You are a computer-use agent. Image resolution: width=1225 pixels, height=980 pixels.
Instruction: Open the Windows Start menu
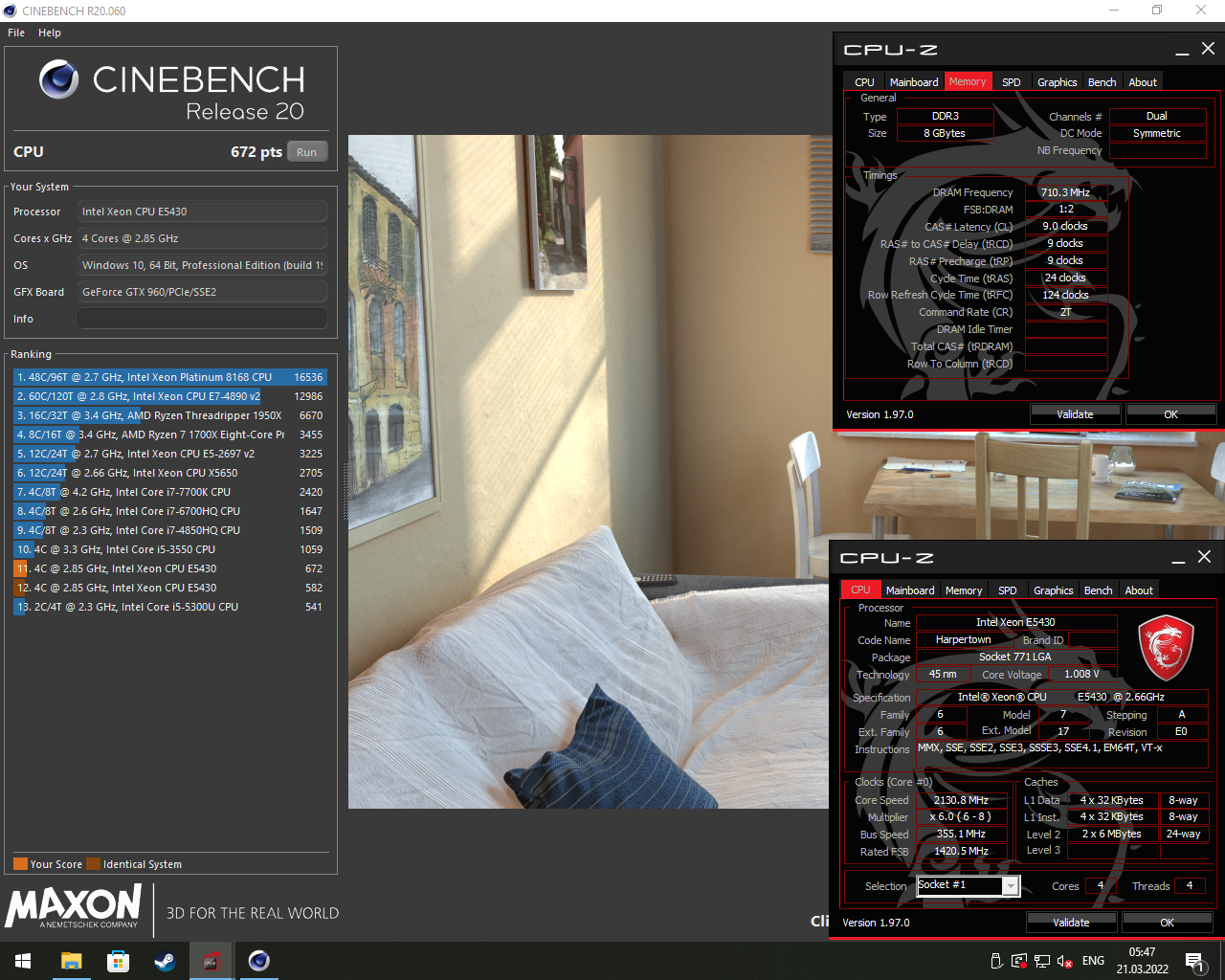(23, 961)
